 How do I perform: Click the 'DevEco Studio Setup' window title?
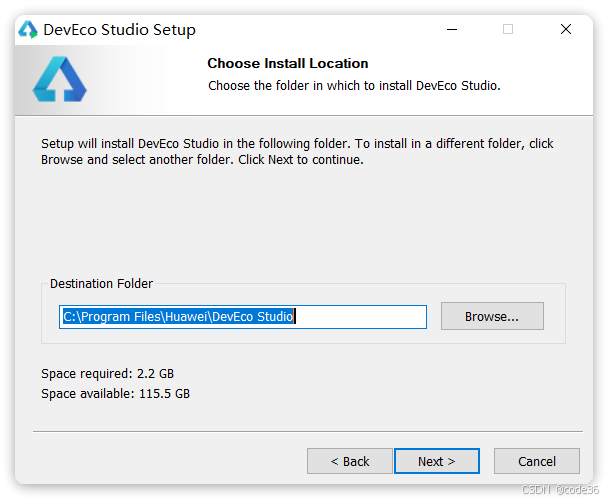click(x=119, y=30)
